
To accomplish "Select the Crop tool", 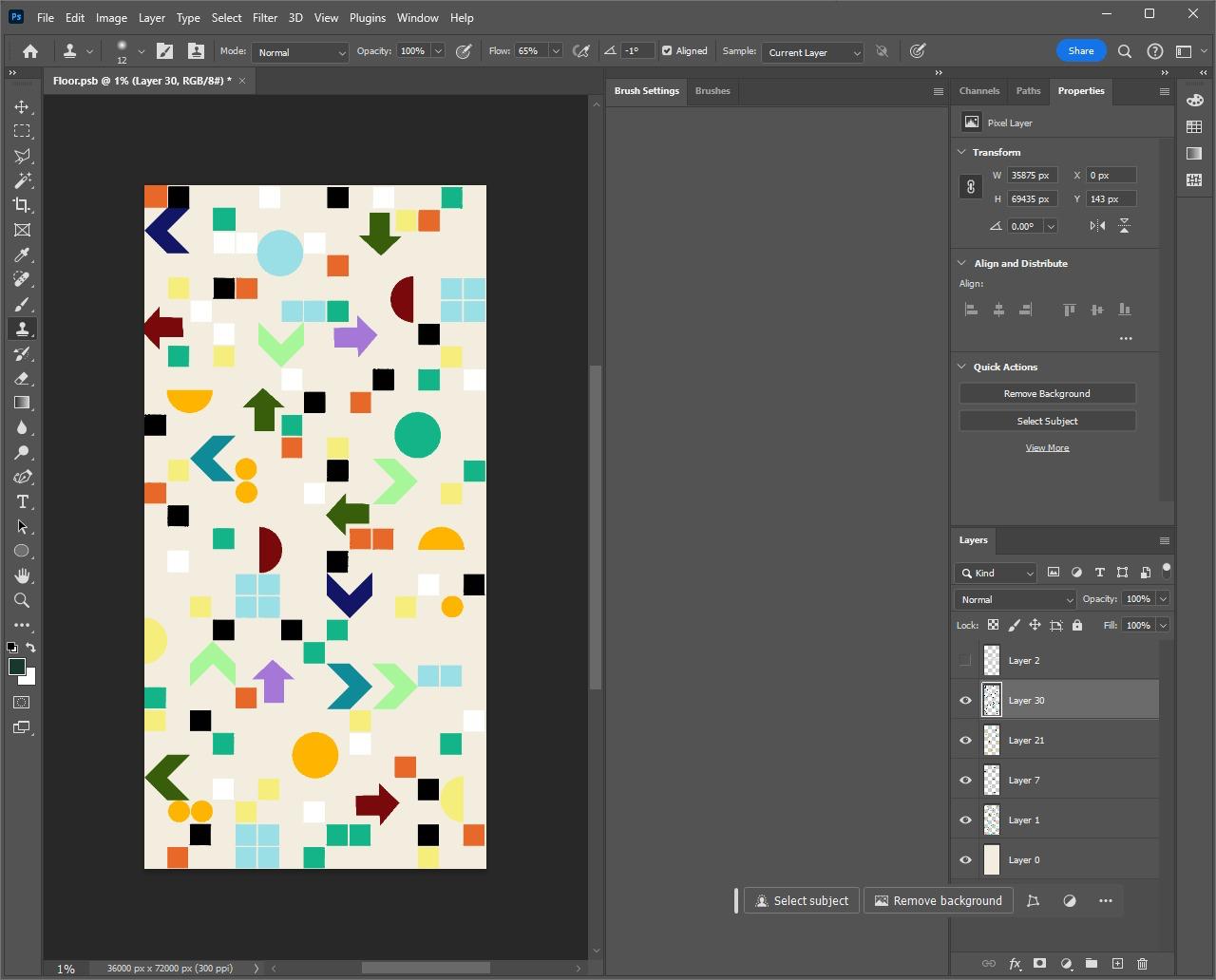I will [22, 205].
